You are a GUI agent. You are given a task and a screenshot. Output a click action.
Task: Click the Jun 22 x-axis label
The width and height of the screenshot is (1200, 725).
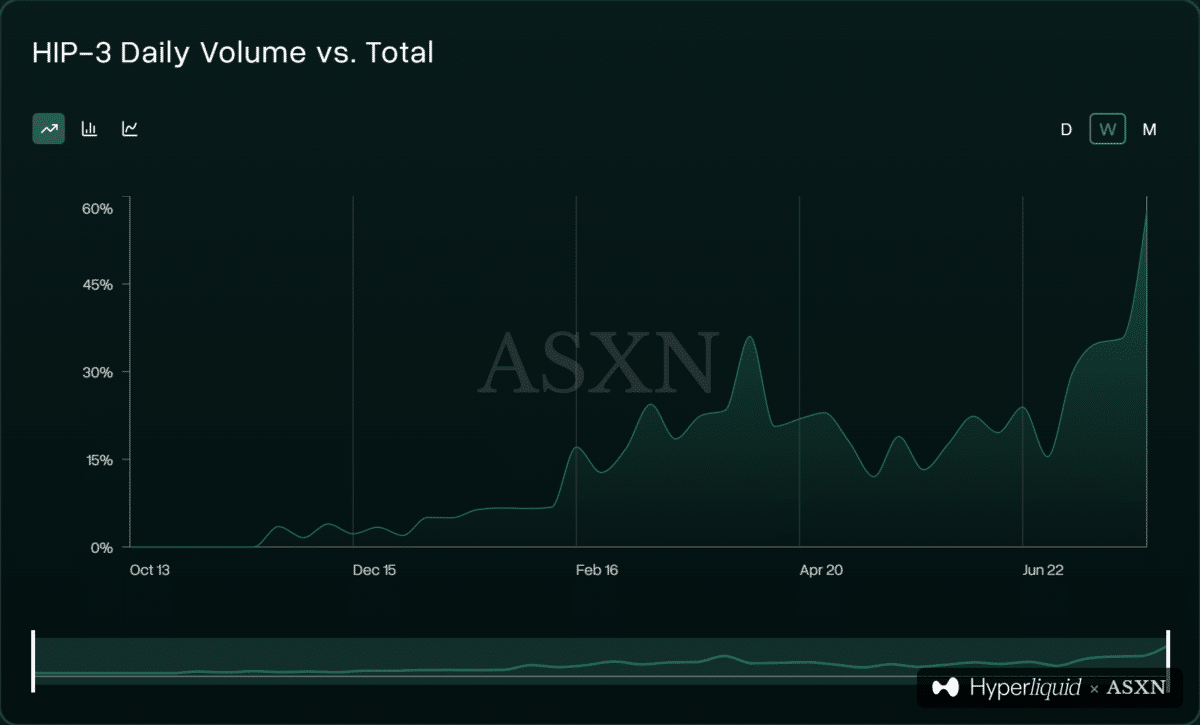tap(1043, 571)
